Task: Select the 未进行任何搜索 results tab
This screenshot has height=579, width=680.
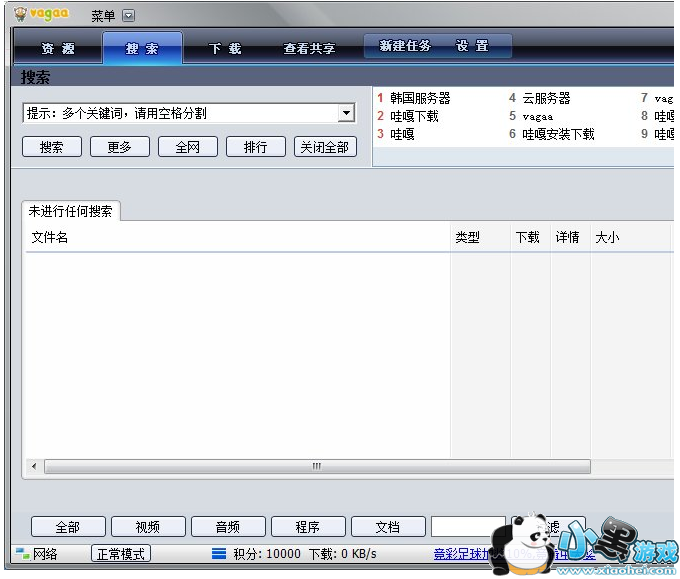Action: click(71, 211)
